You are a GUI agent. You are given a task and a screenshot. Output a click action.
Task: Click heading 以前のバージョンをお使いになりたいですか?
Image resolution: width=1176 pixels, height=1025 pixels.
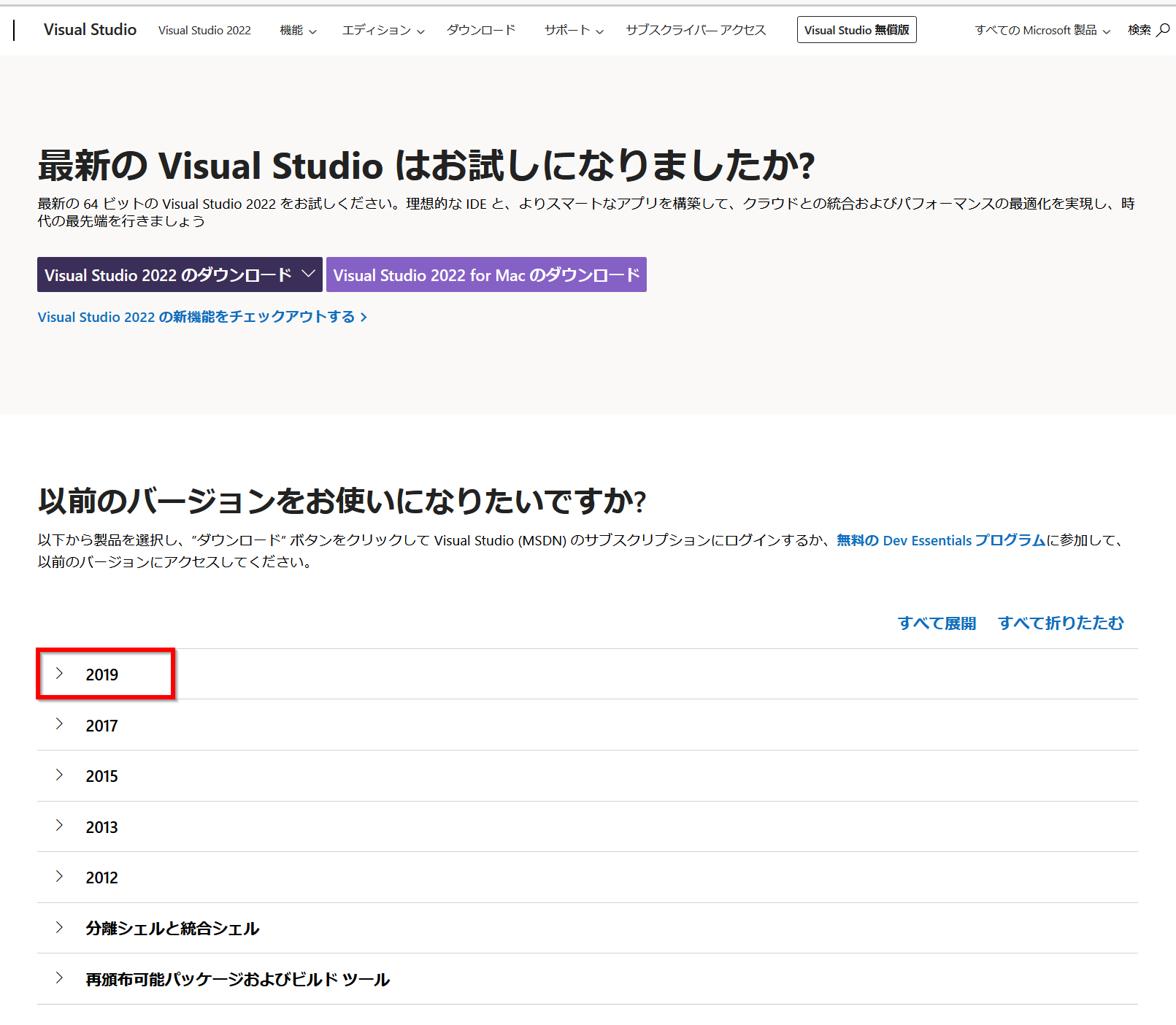click(x=342, y=501)
